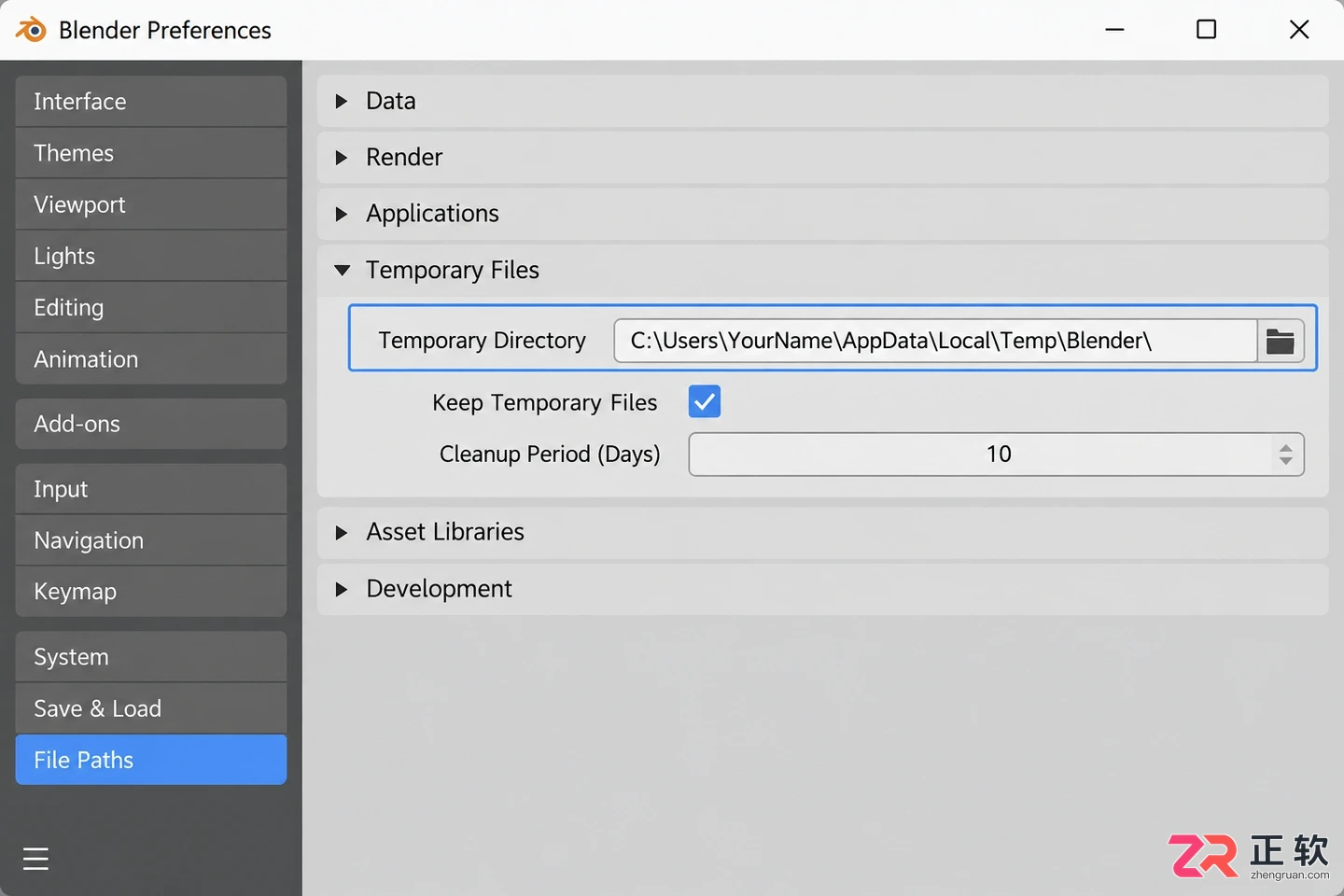Maximize the Blender Preferences window
This screenshot has height=896, width=1344.
click(1206, 30)
